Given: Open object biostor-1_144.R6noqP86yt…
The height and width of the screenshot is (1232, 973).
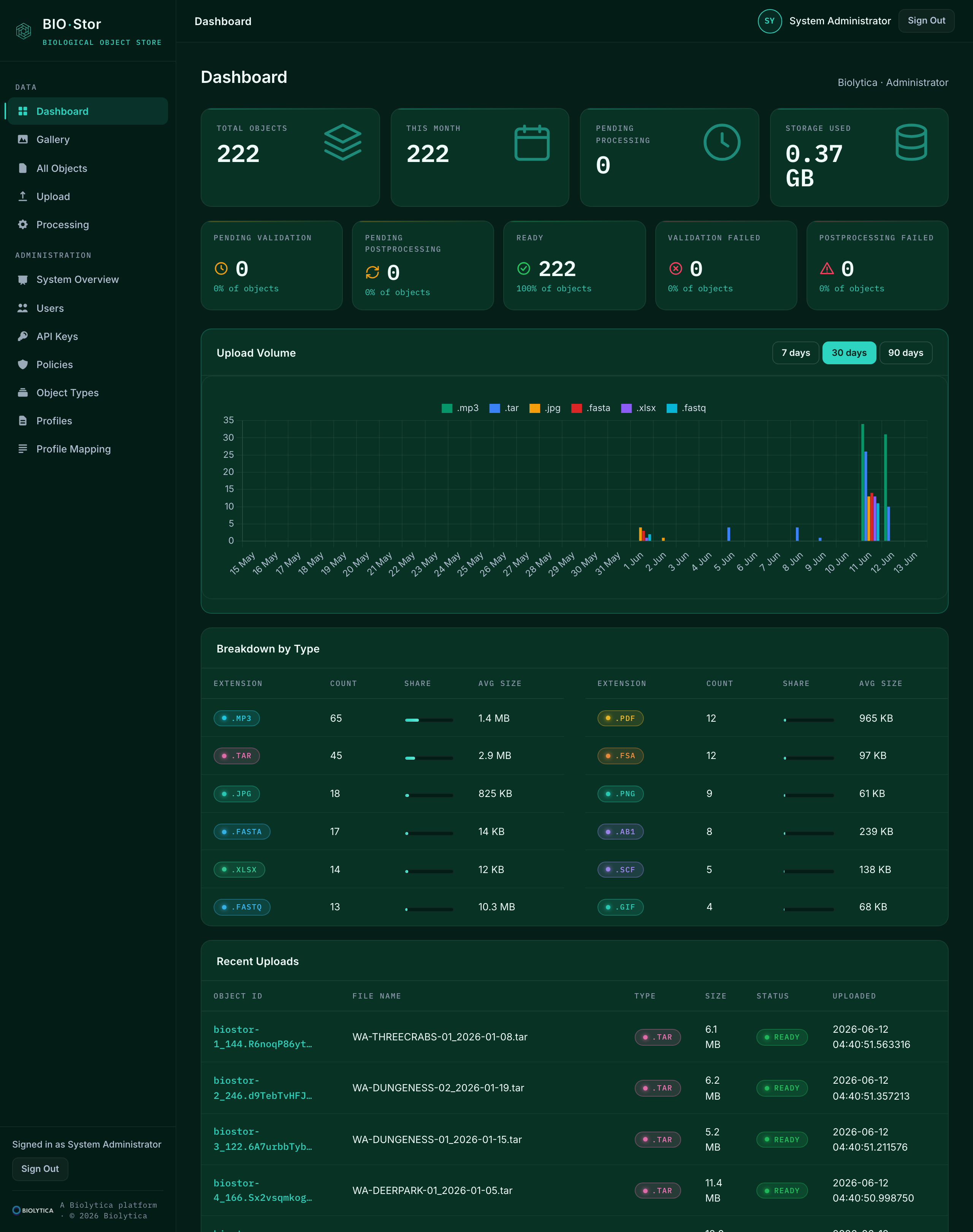Looking at the screenshot, I should (263, 1037).
